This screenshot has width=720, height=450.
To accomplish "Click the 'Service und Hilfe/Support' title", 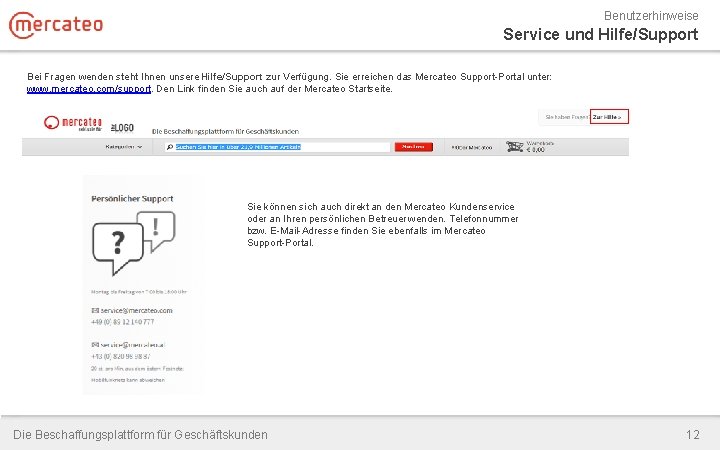I will [x=601, y=34].
